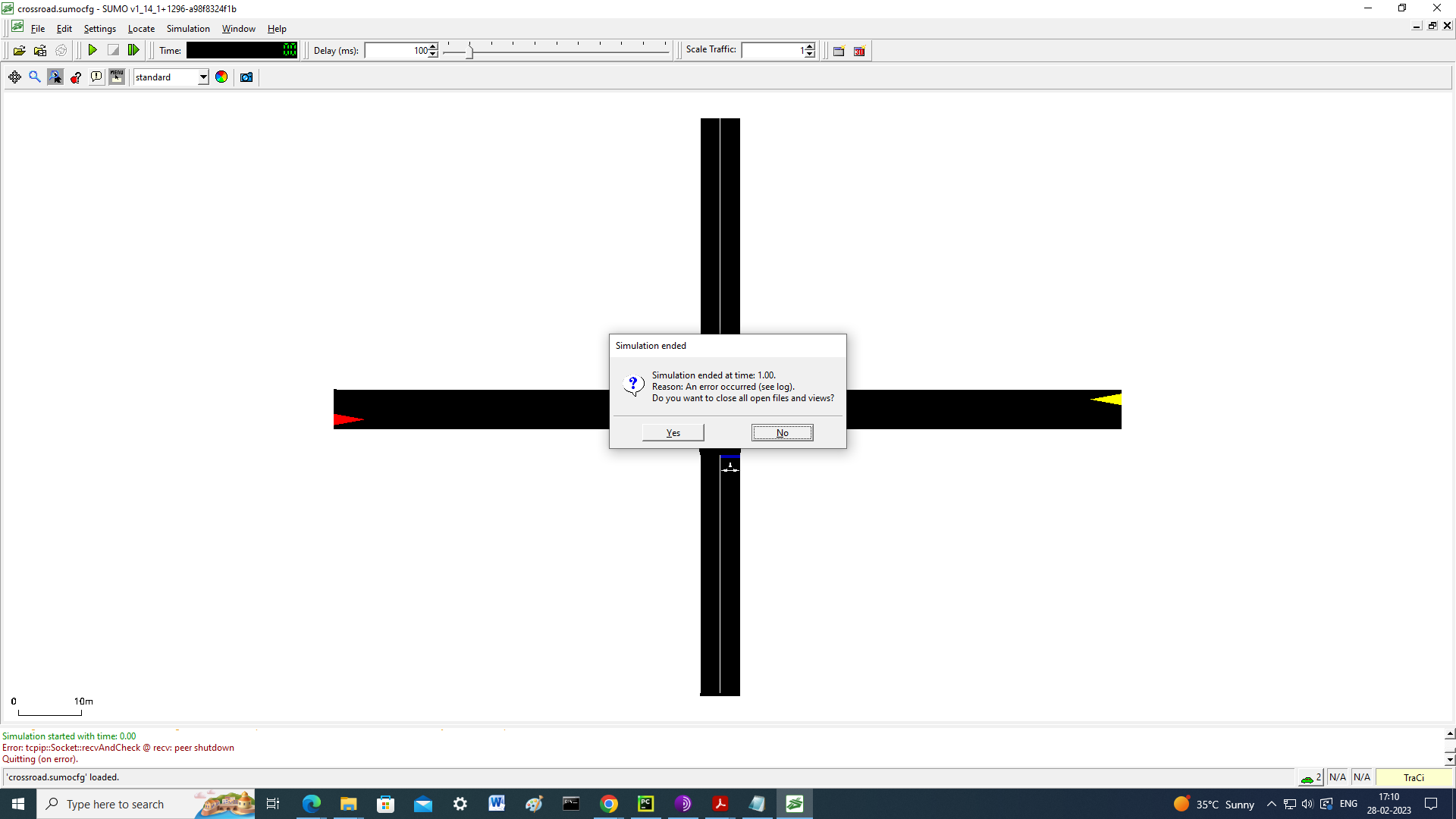
Task: Expand the standard color scheme dropdown
Action: click(x=203, y=77)
